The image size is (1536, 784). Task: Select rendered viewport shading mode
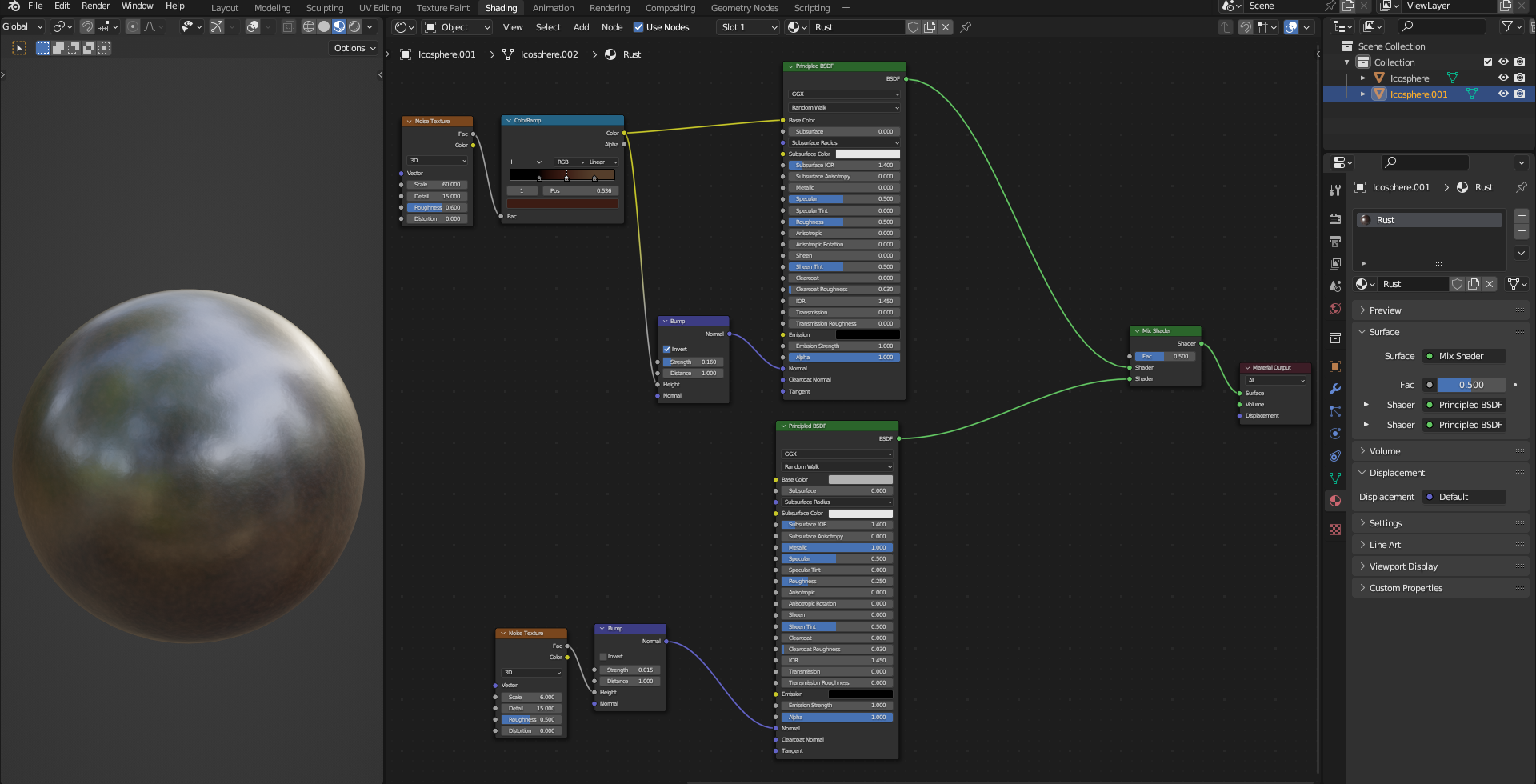coord(354,26)
